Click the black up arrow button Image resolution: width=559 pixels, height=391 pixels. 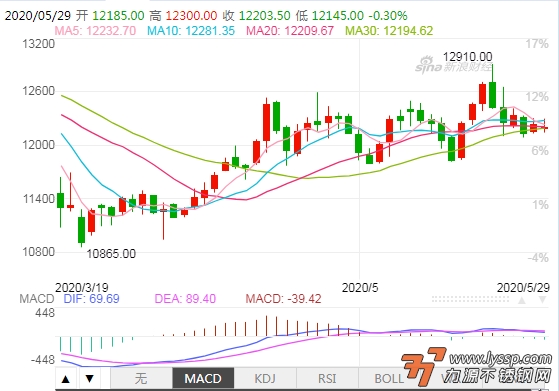(x=66, y=379)
